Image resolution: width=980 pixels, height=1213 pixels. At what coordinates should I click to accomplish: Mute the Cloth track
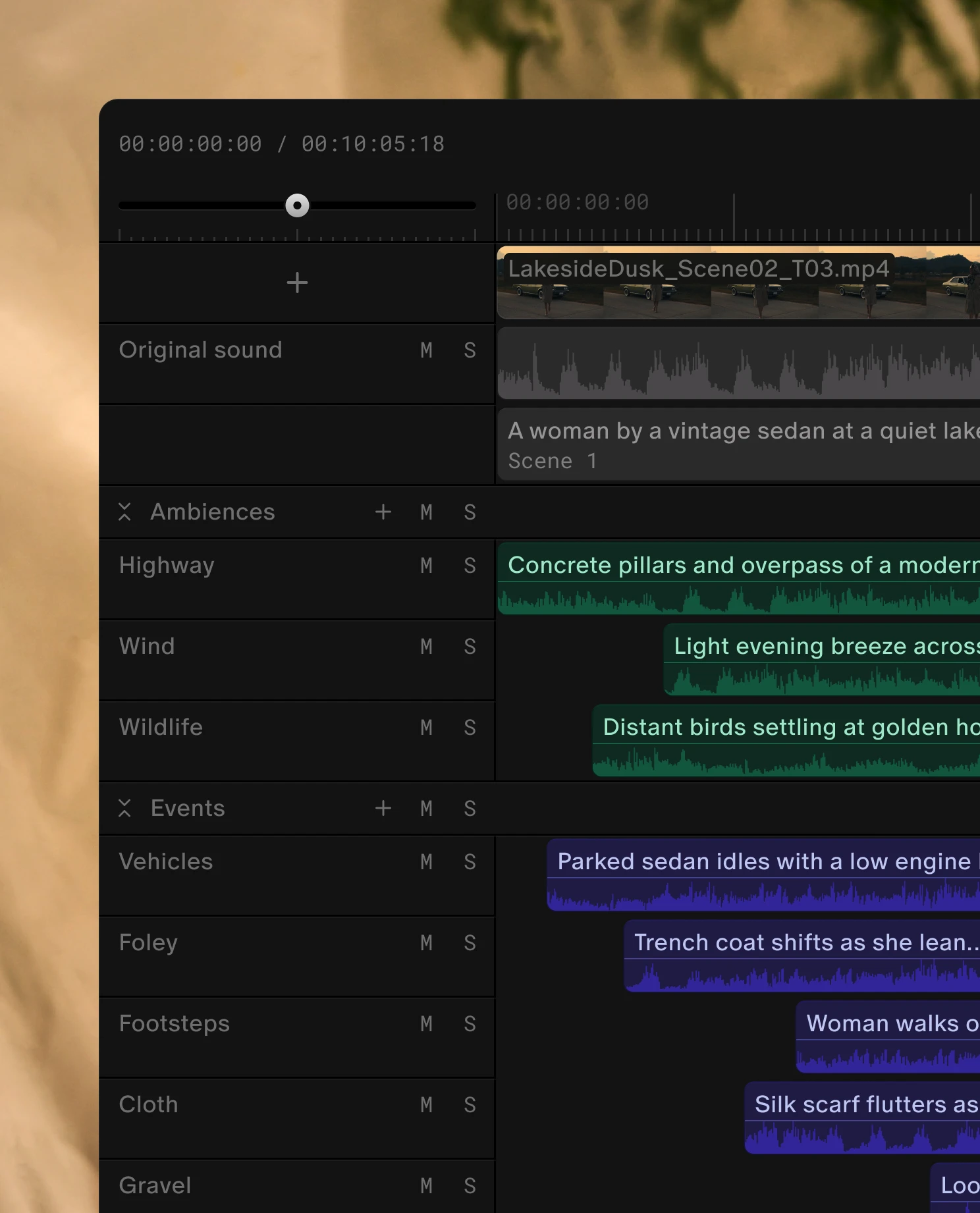pos(427,1105)
